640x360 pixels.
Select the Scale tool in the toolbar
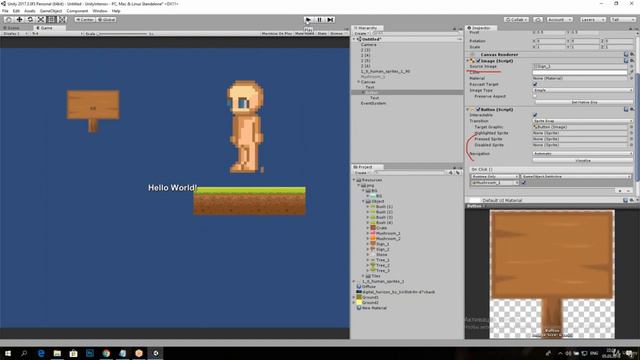click(x=41, y=19)
